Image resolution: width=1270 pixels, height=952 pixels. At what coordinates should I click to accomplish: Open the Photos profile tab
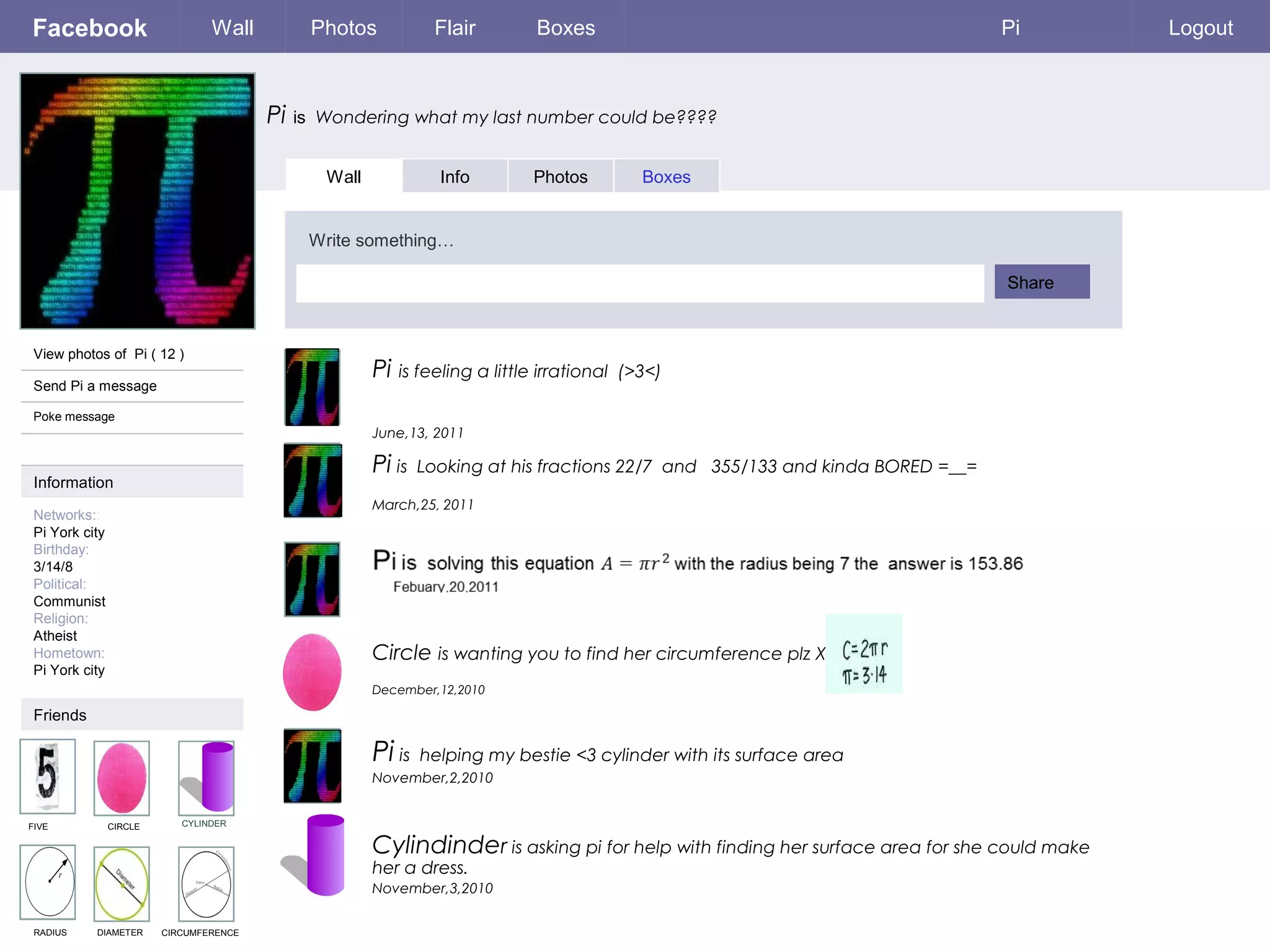tap(561, 177)
